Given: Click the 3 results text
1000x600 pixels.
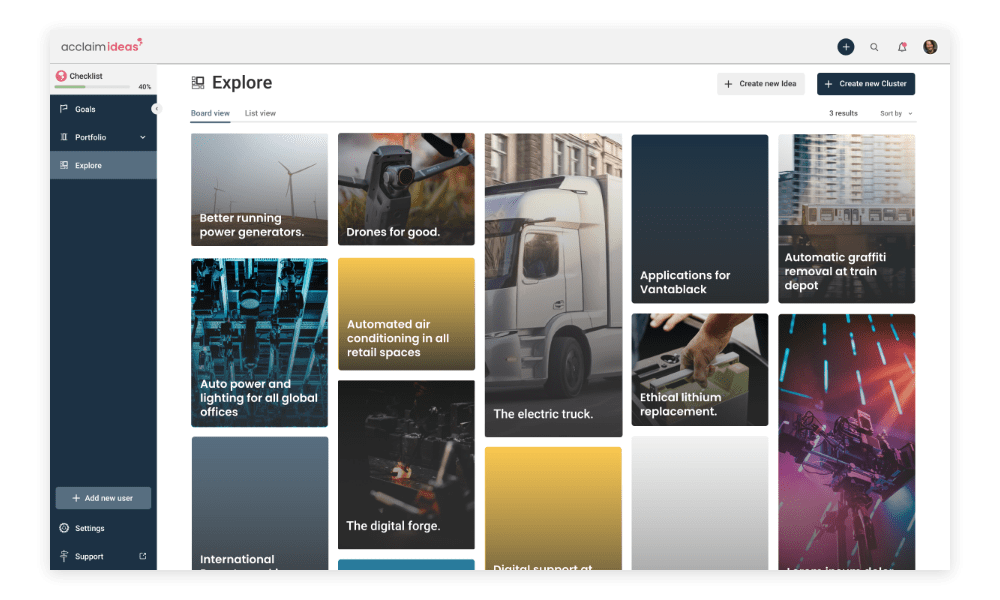Looking at the screenshot, I should [x=843, y=113].
